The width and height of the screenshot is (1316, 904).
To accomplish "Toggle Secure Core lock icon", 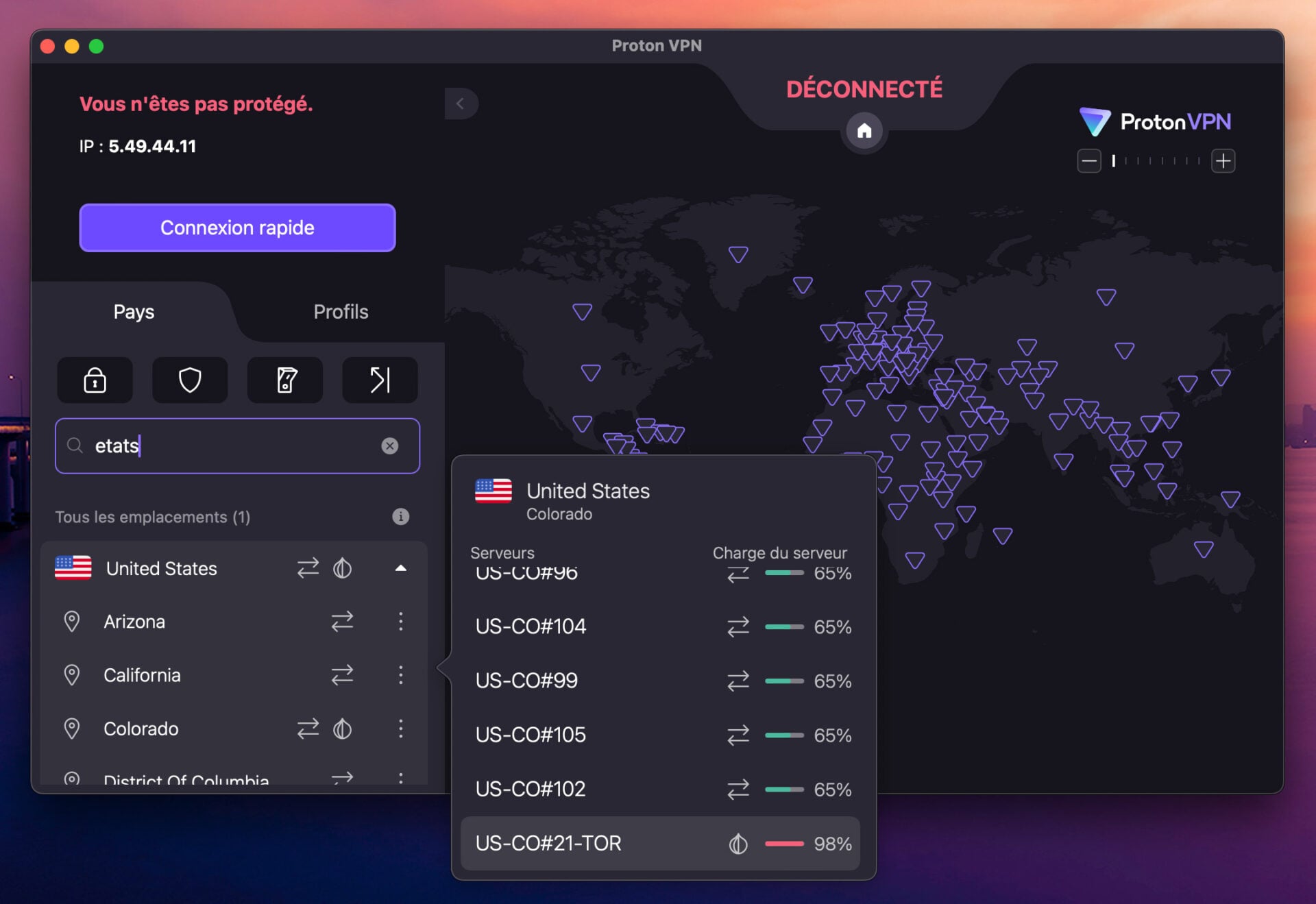I will click(95, 380).
